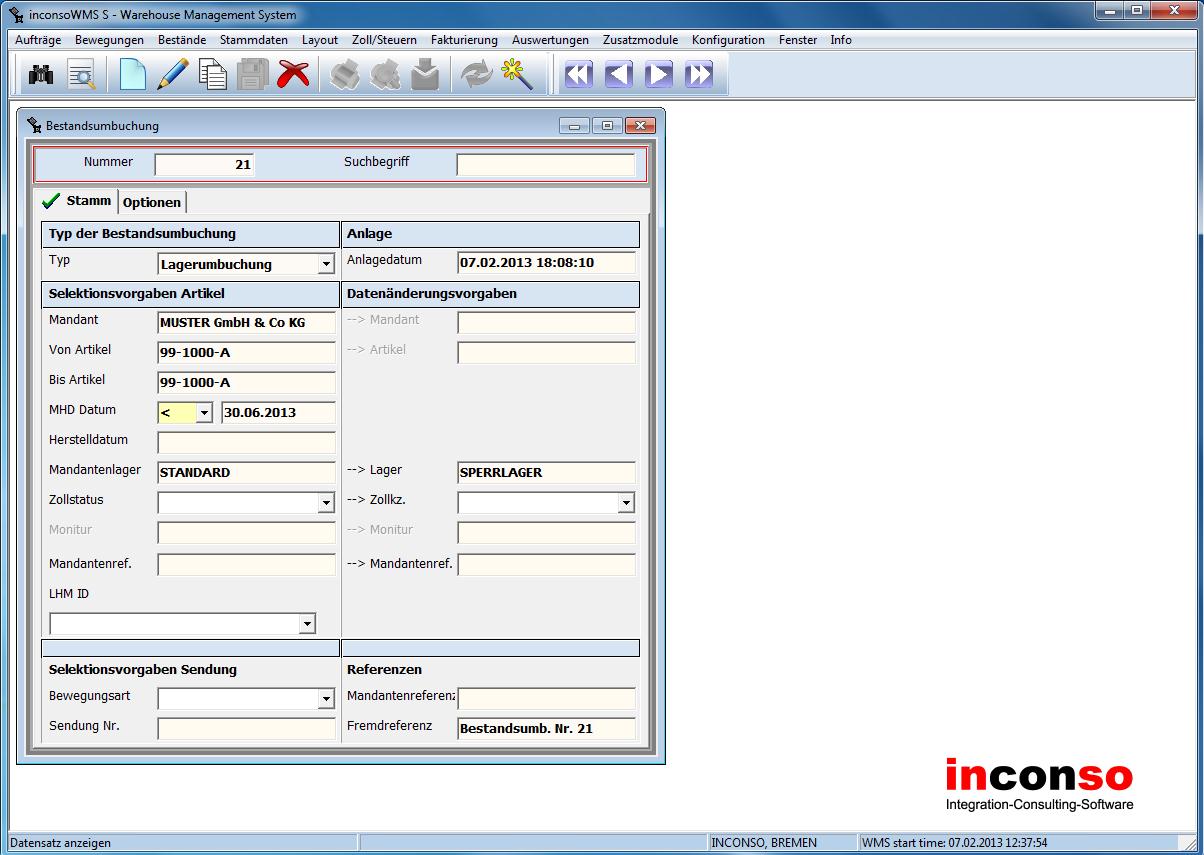This screenshot has width=1204, height=855.
Task: Click the Fremdreferenz field Bestandsumb. Nr. 21
Action: point(547,728)
